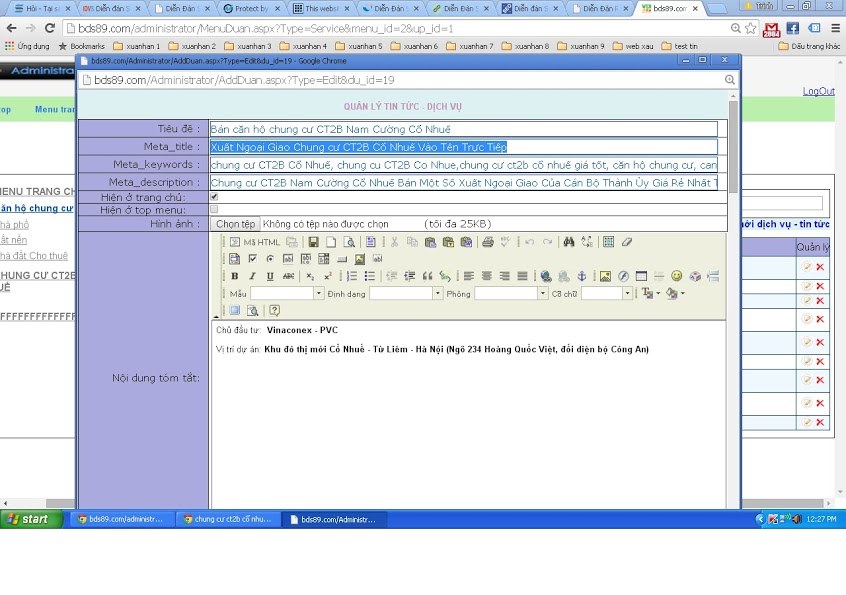Image resolution: width=846 pixels, height=595 pixels.
Task: Click the Tiêu đề title input field
Action: pos(464,129)
